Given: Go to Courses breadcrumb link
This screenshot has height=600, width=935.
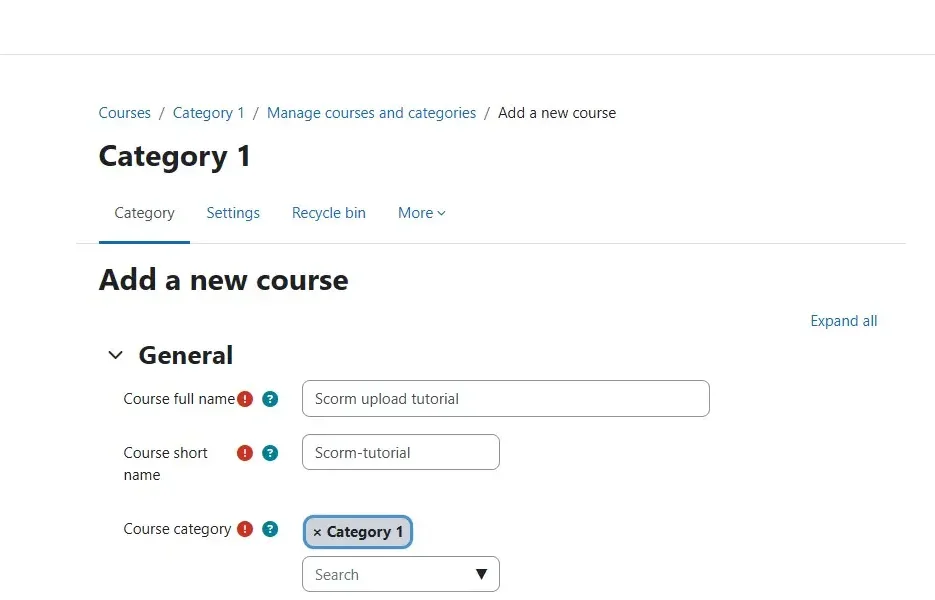Looking at the screenshot, I should 125,113.
